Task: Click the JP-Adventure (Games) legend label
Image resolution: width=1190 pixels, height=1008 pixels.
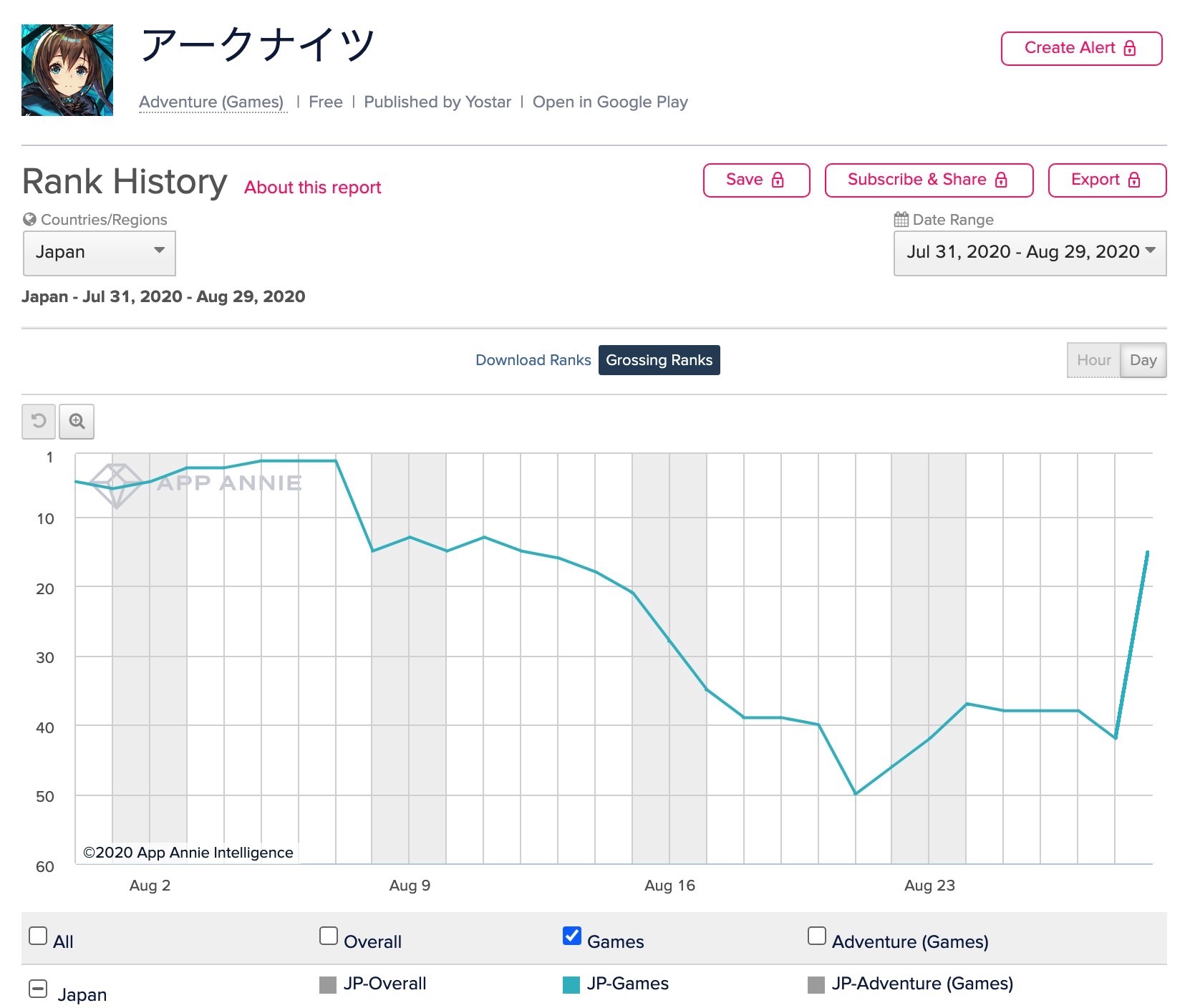Action: click(x=923, y=984)
